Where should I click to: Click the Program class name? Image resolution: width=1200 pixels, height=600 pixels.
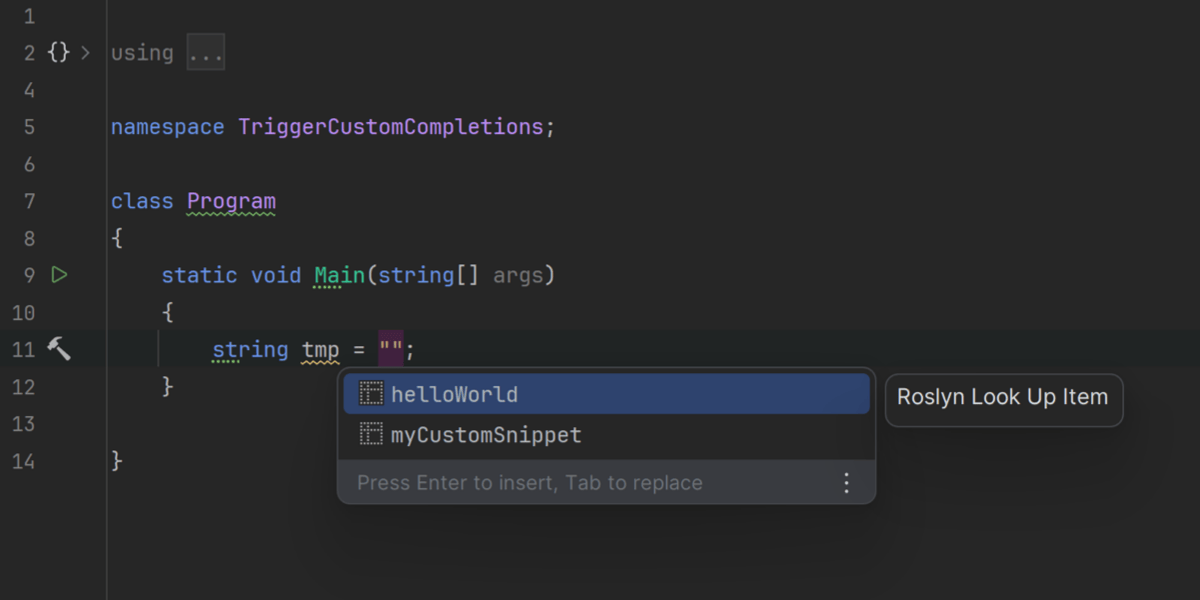click(x=231, y=201)
